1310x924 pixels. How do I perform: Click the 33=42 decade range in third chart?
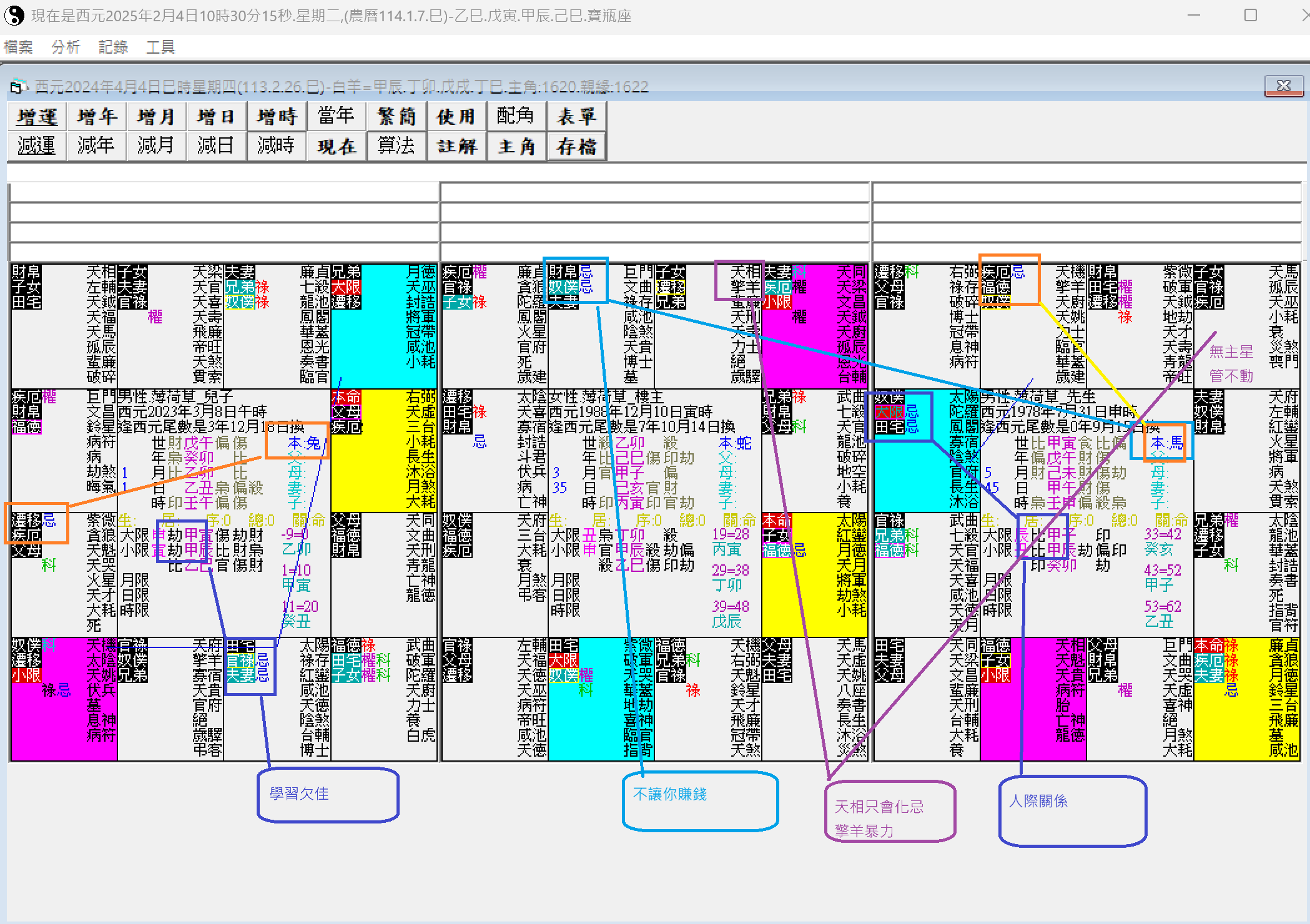(x=1163, y=534)
